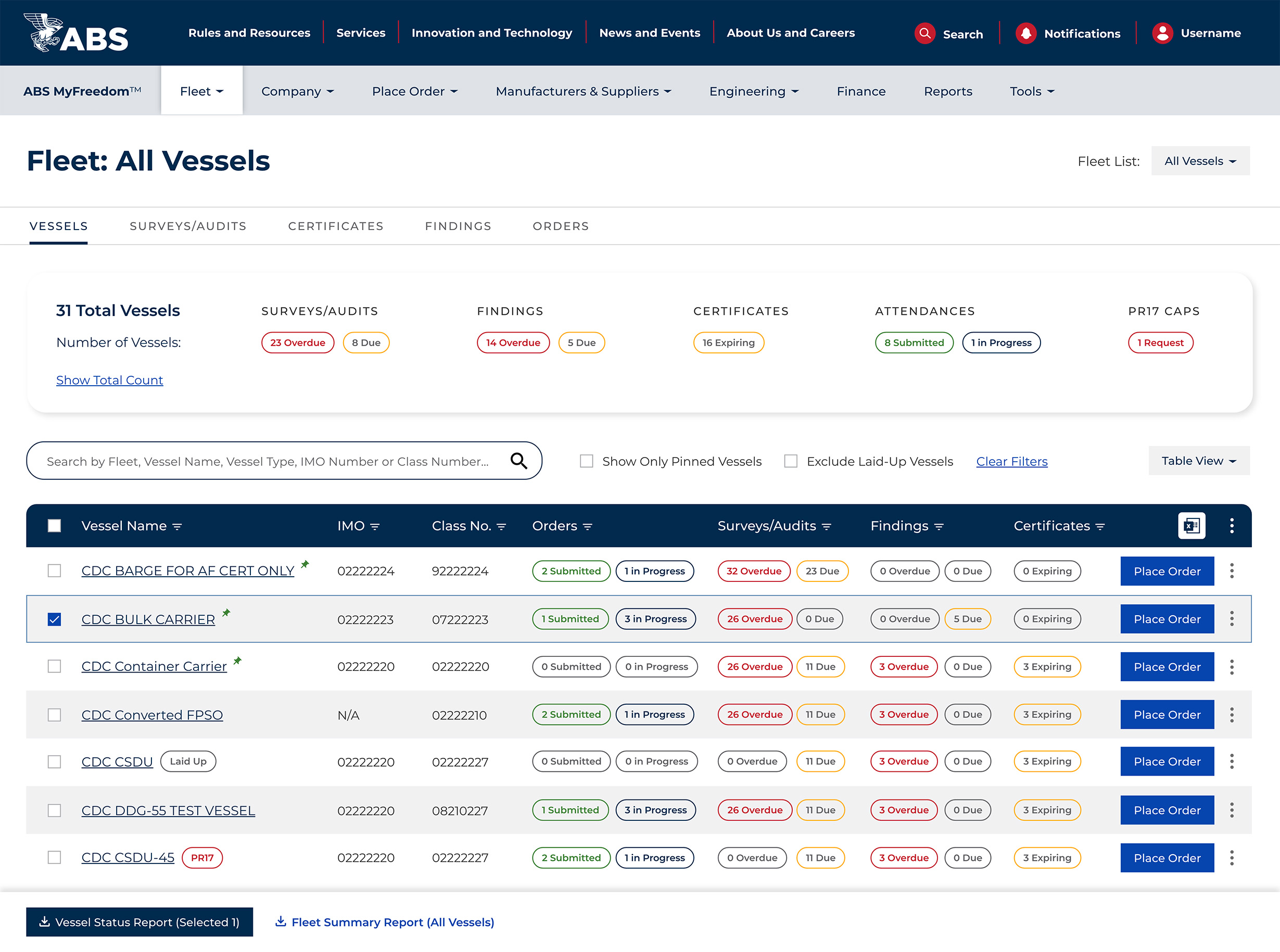This screenshot has width=1280, height=952.
Task: Click pin icon beside CDC Container Carrier
Action: (237, 661)
